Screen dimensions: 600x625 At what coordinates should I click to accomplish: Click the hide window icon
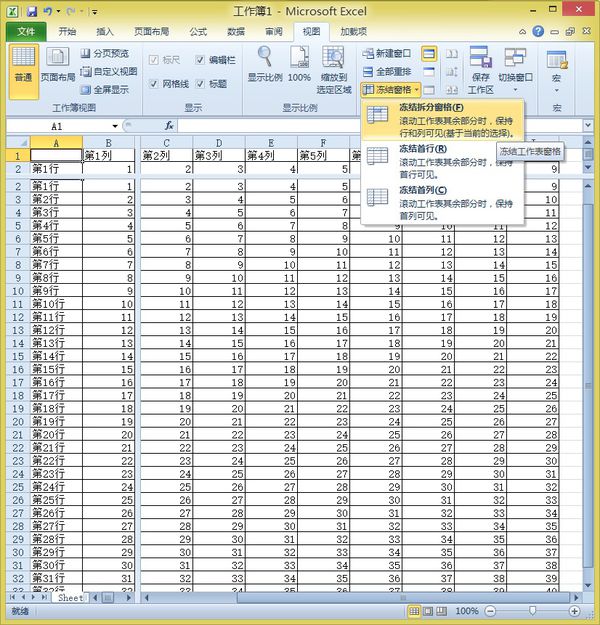tap(429, 72)
